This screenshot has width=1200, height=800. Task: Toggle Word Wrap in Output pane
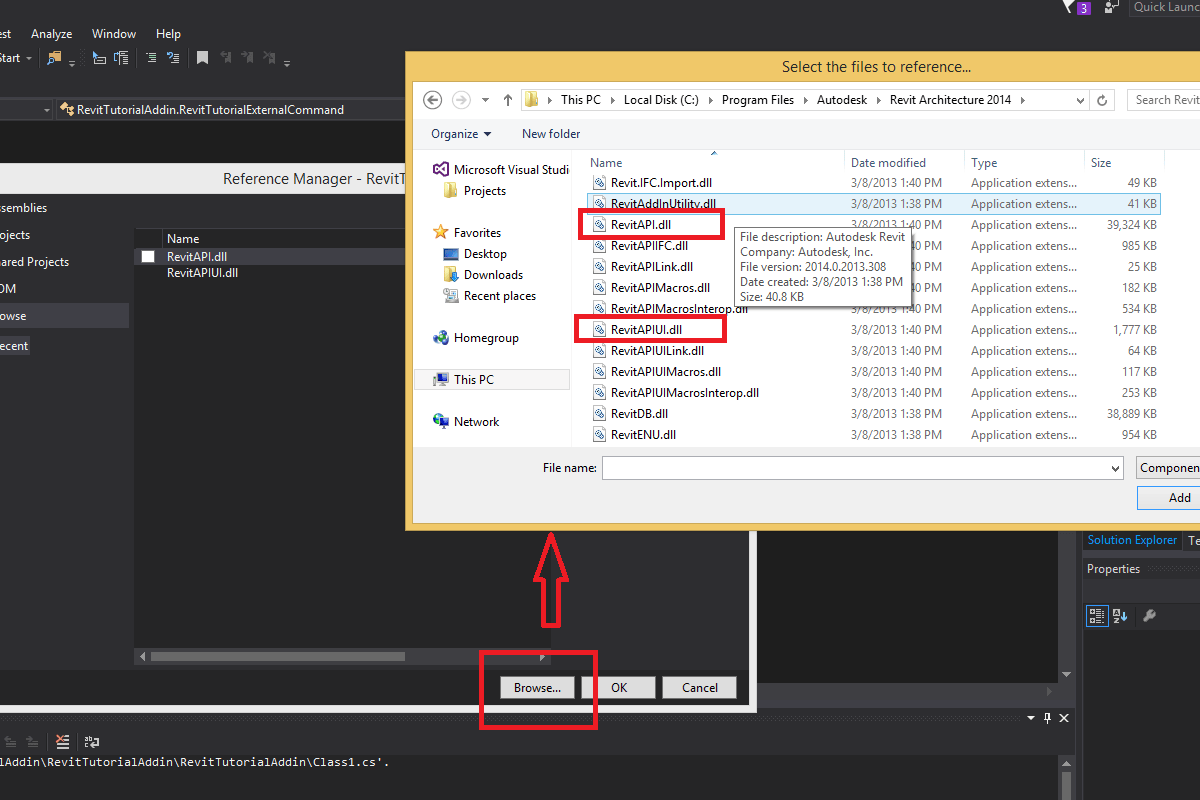point(92,741)
